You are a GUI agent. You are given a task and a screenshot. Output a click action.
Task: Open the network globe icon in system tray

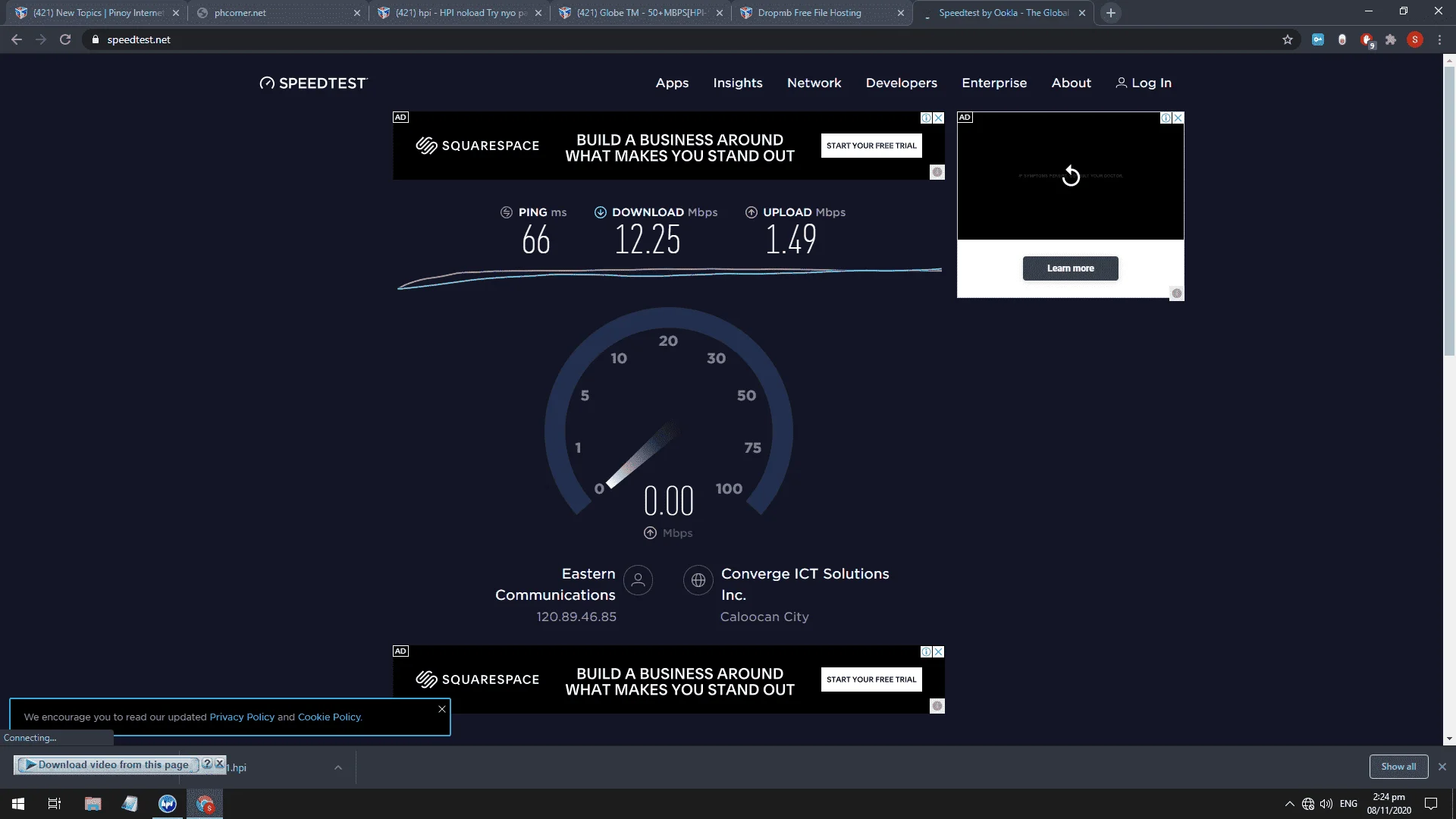1308,804
